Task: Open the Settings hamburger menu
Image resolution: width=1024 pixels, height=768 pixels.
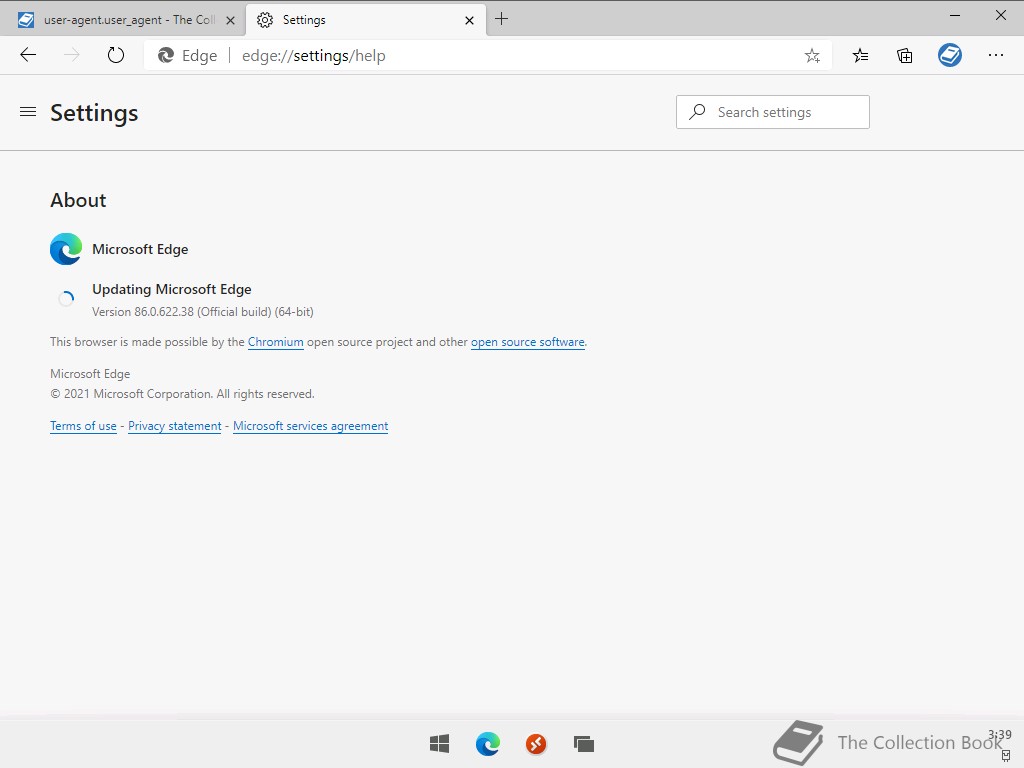Action: coord(28,112)
